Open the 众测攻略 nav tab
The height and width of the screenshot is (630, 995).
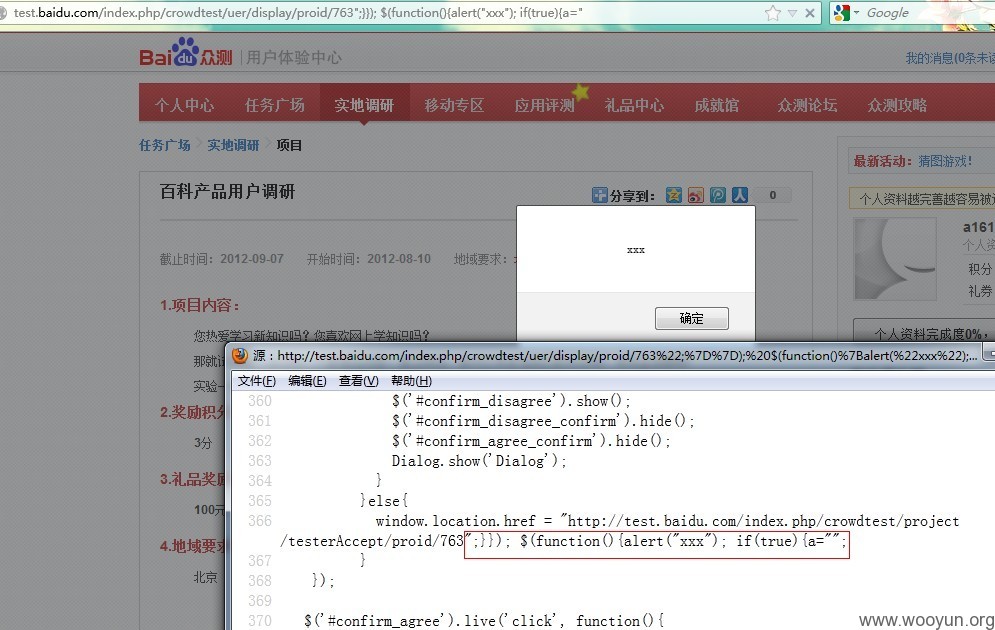897,105
